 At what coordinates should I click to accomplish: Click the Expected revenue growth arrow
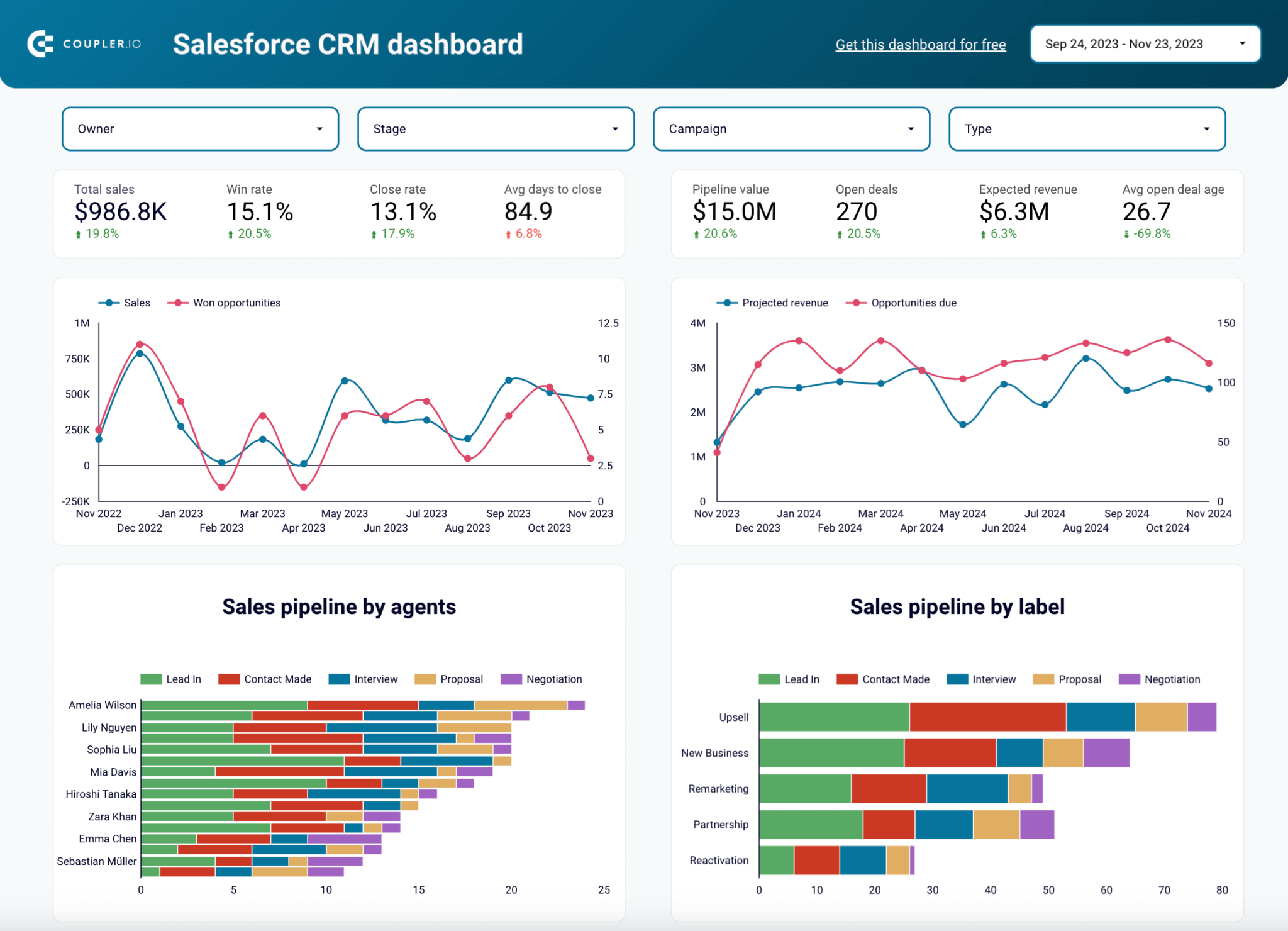pos(983,233)
